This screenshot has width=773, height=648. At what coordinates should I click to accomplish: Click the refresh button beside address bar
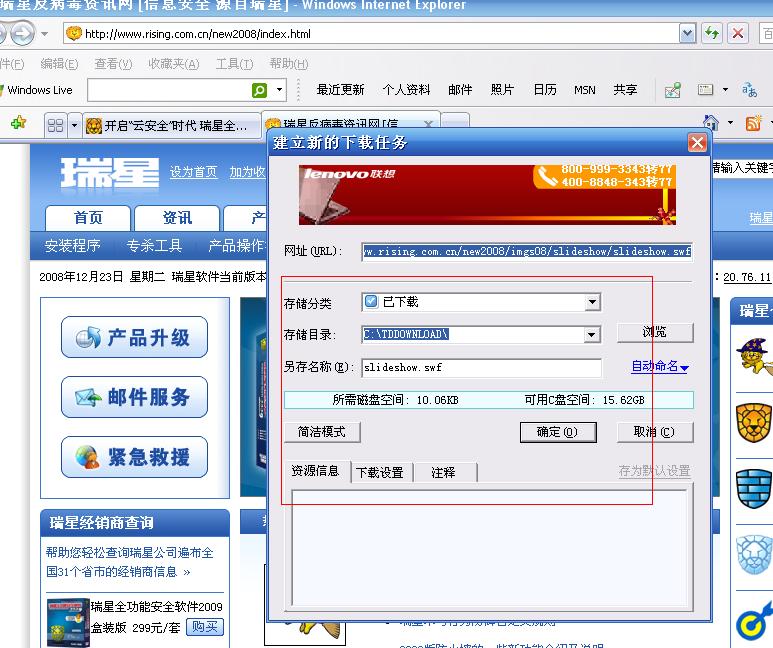pos(712,34)
